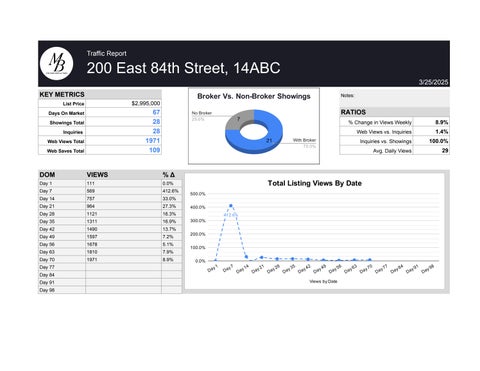Image resolution: width=480 pixels, height=371 pixels.
Task: Select the Web Saves Total value '109'
Action: click(155, 150)
